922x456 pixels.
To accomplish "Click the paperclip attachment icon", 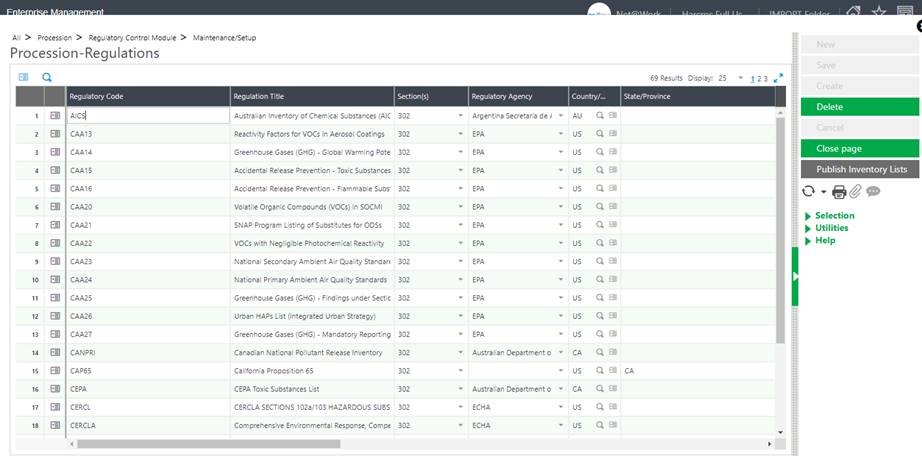I will click(x=855, y=191).
